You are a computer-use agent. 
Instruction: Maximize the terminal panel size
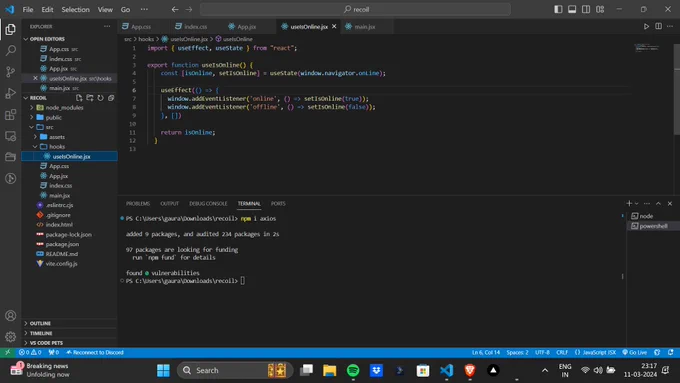coord(658,203)
